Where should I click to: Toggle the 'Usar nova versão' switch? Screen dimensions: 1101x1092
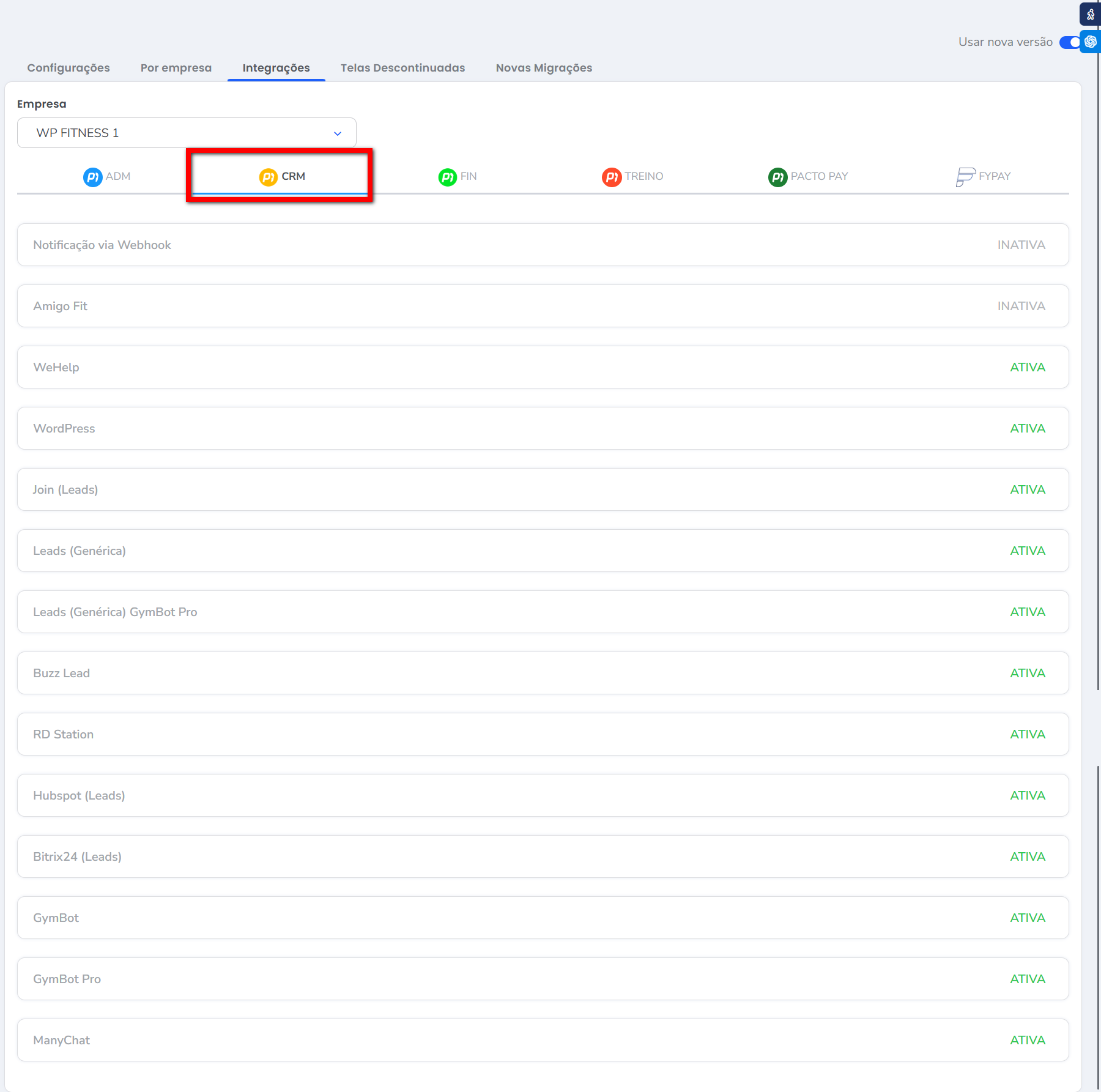click(1069, 42)
